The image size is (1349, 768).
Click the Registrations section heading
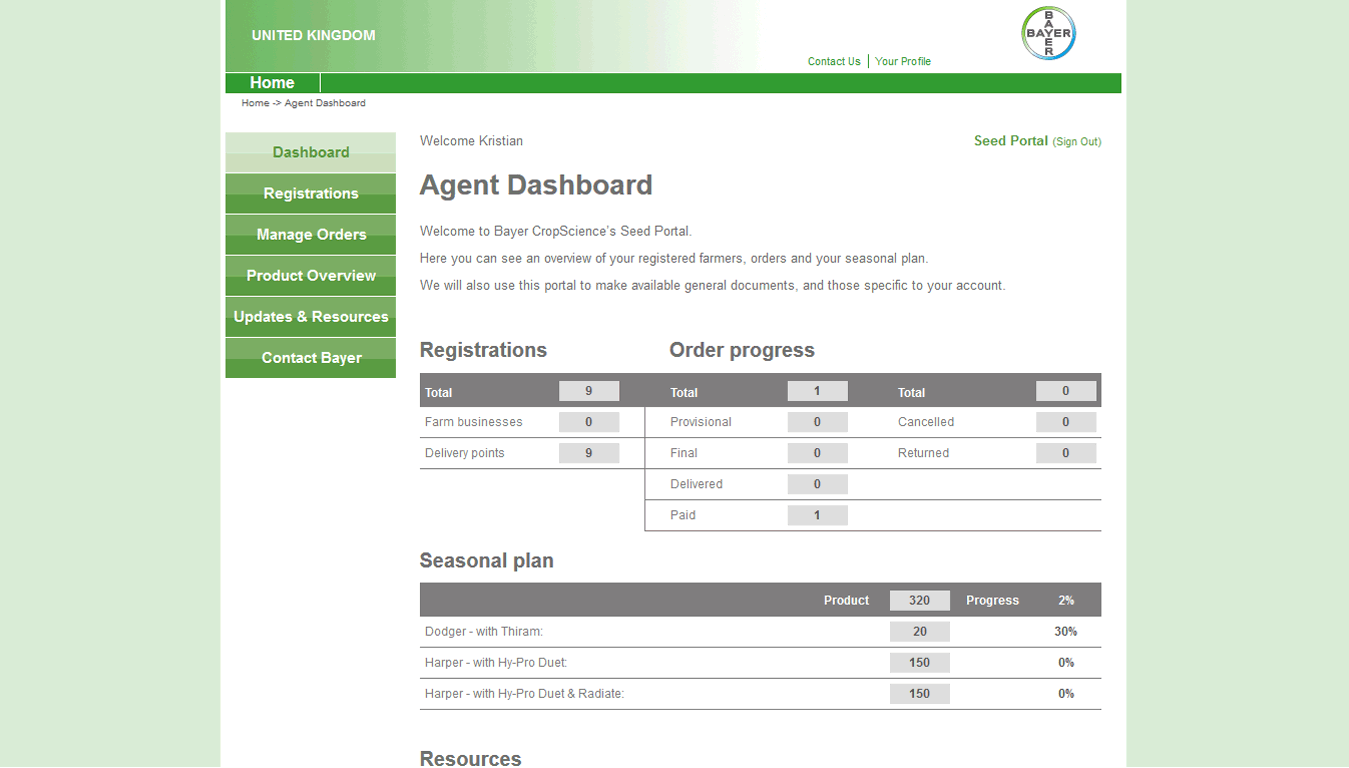tap(483, 350)
